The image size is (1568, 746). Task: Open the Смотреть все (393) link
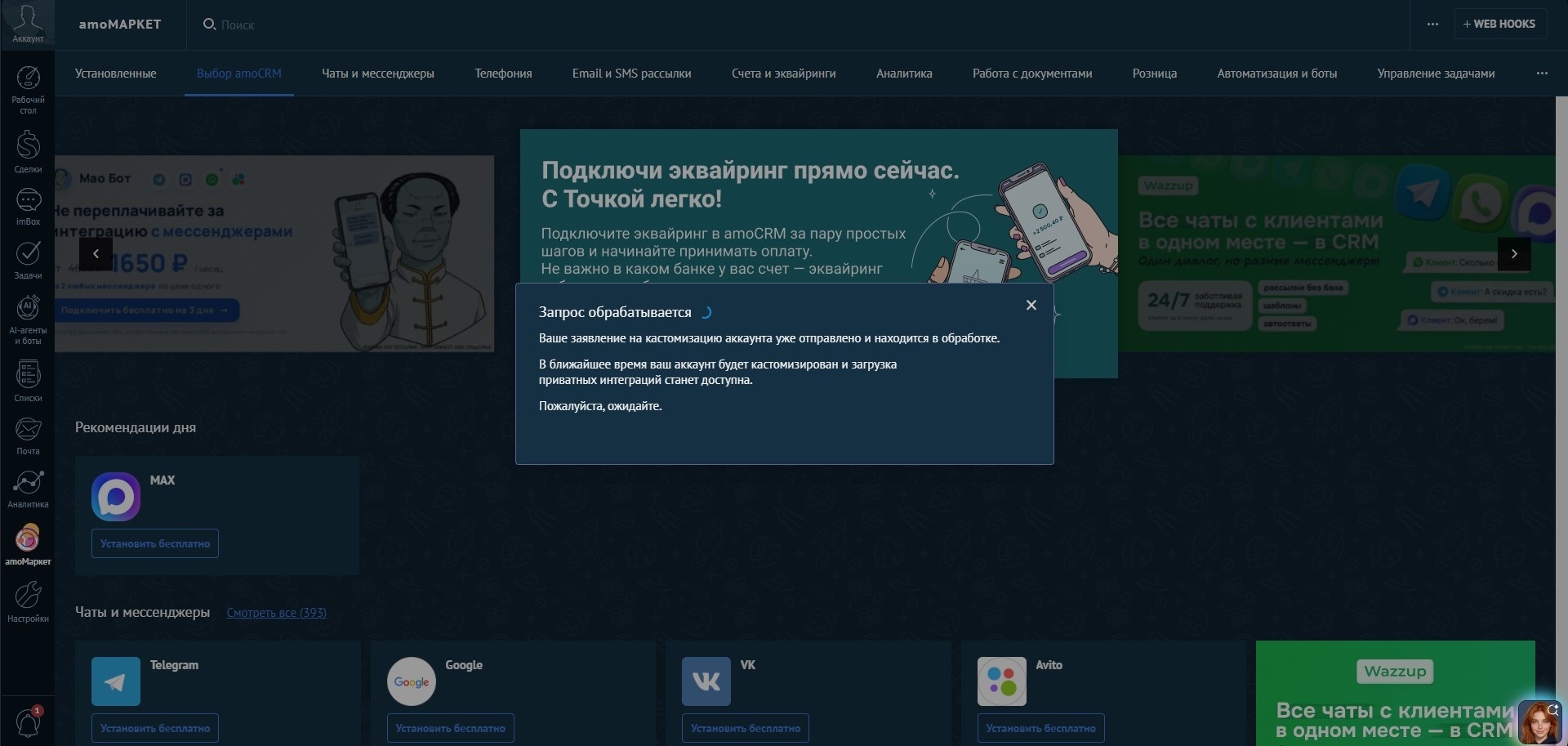pos(277,613)
